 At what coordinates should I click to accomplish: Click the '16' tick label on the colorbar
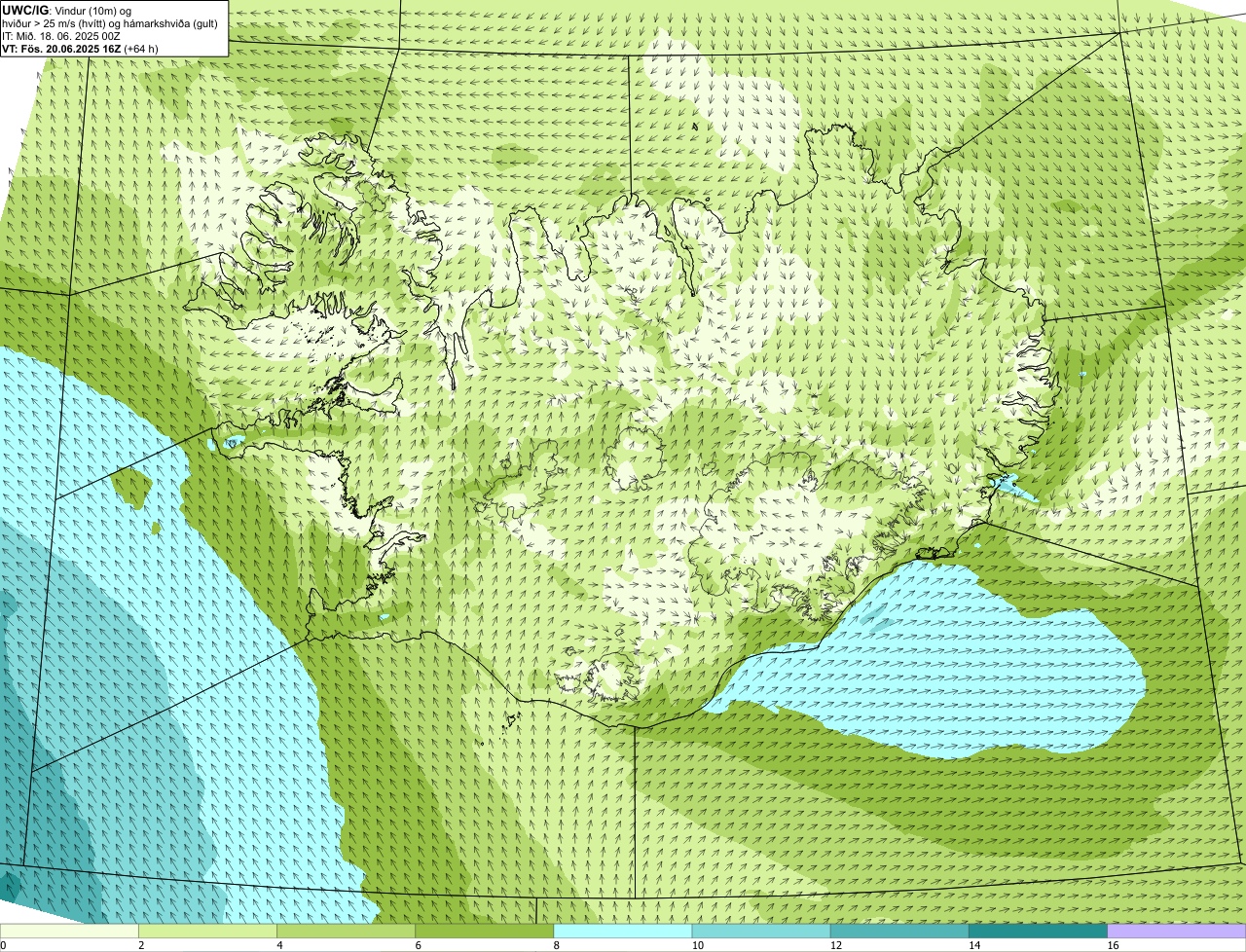[1112, 945]
